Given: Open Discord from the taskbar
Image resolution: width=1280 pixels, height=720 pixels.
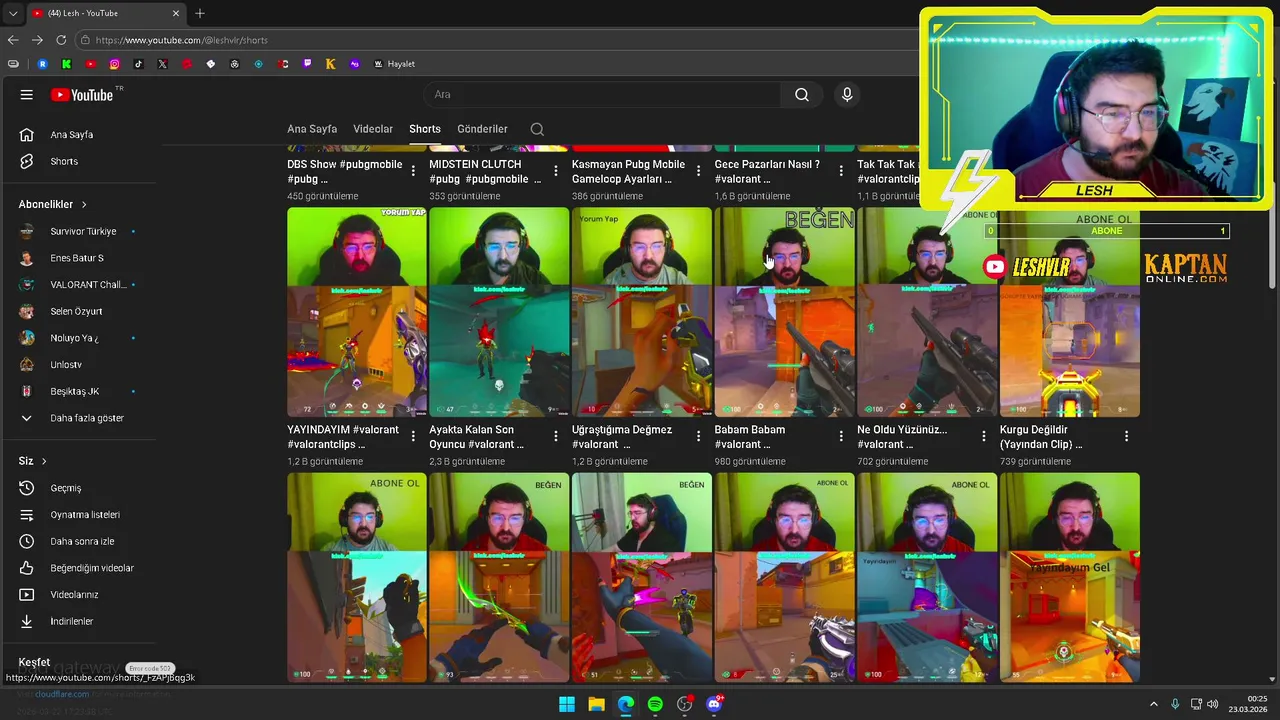Looking at the screenshot, I should 714,704.
